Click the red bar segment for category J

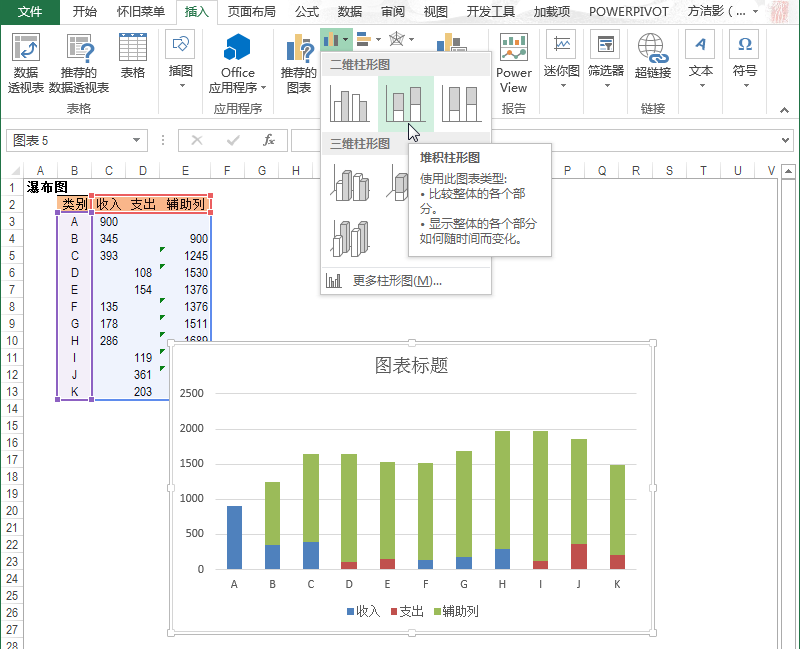(579, 556)
